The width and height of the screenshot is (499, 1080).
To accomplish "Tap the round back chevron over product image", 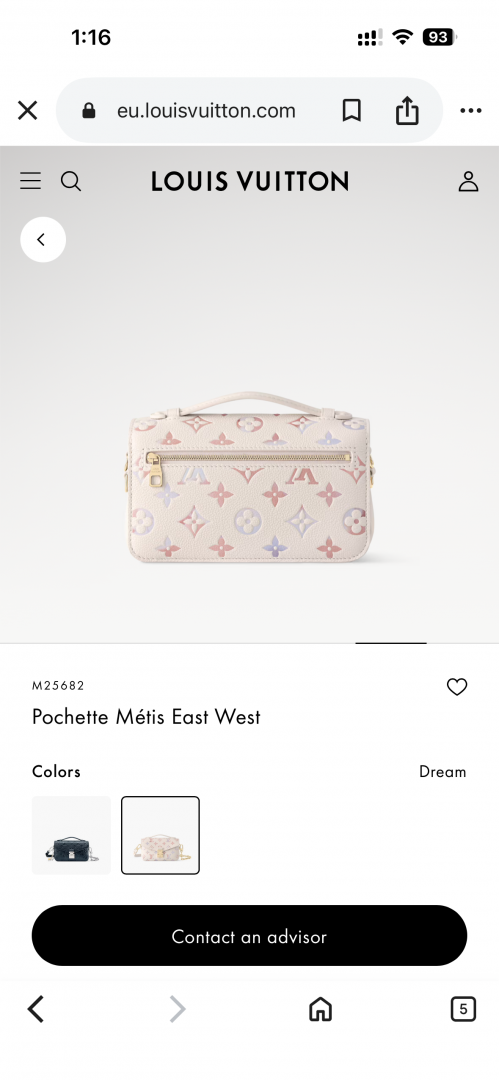I will pyautogui.click(x=43, y=240).
